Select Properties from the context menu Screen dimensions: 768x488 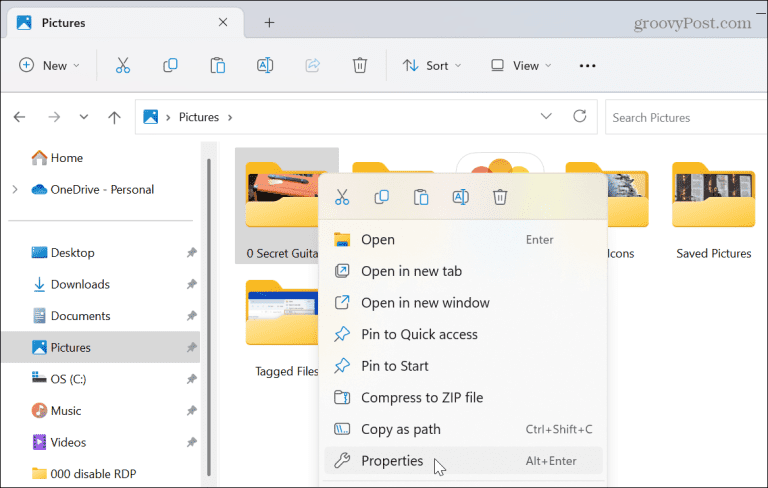click(x=392, y=461)
